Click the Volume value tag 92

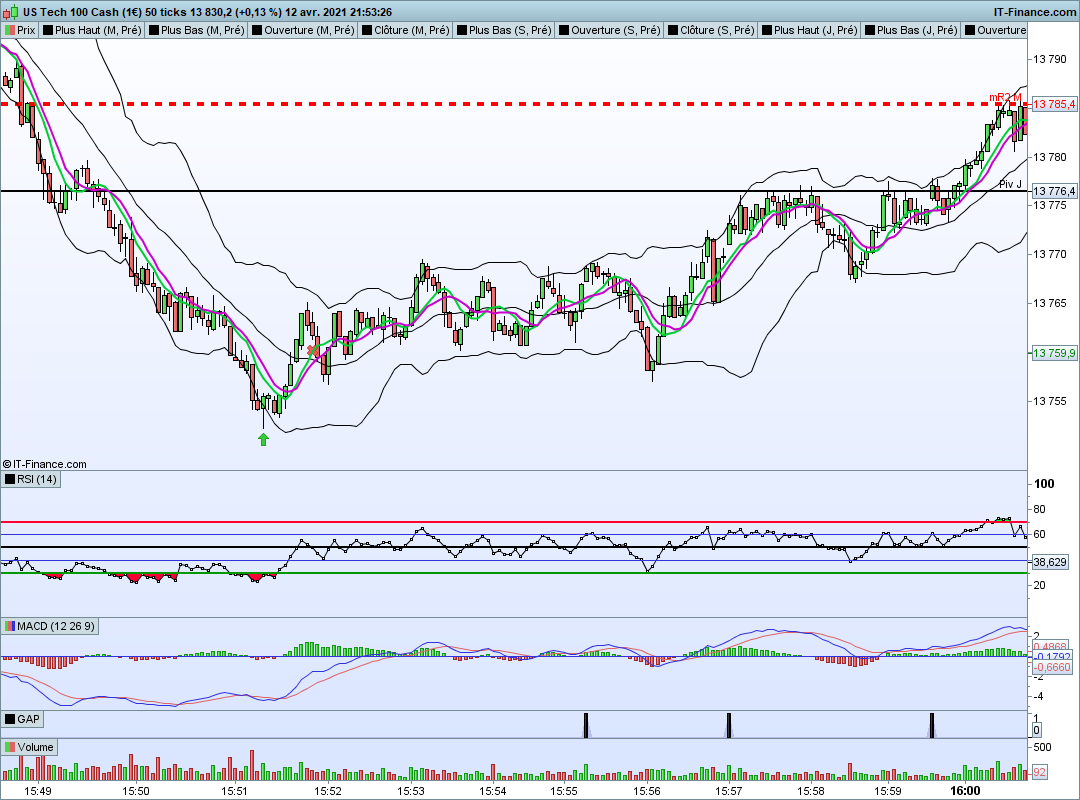(x=1039, y=772)
